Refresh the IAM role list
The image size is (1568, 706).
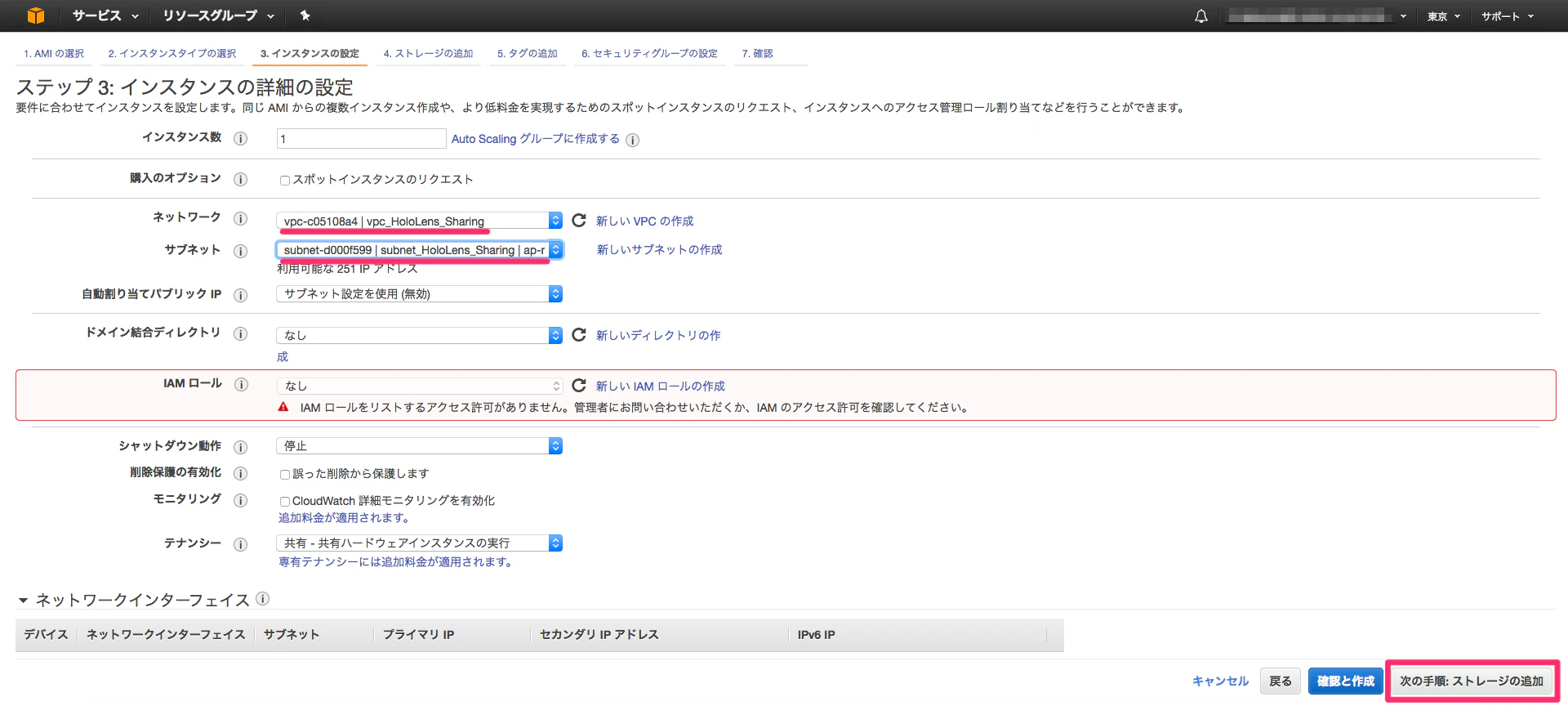point(579,386)
